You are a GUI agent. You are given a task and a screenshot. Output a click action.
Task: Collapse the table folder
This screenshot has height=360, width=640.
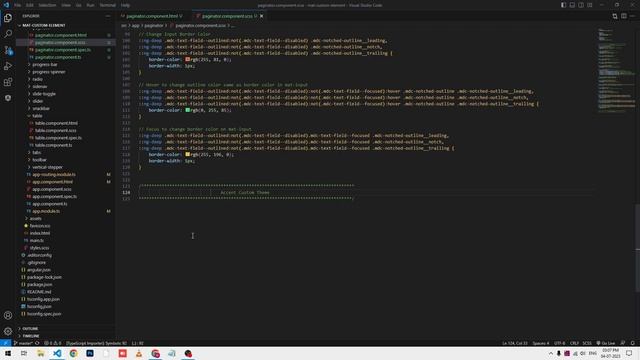point(37,116)
